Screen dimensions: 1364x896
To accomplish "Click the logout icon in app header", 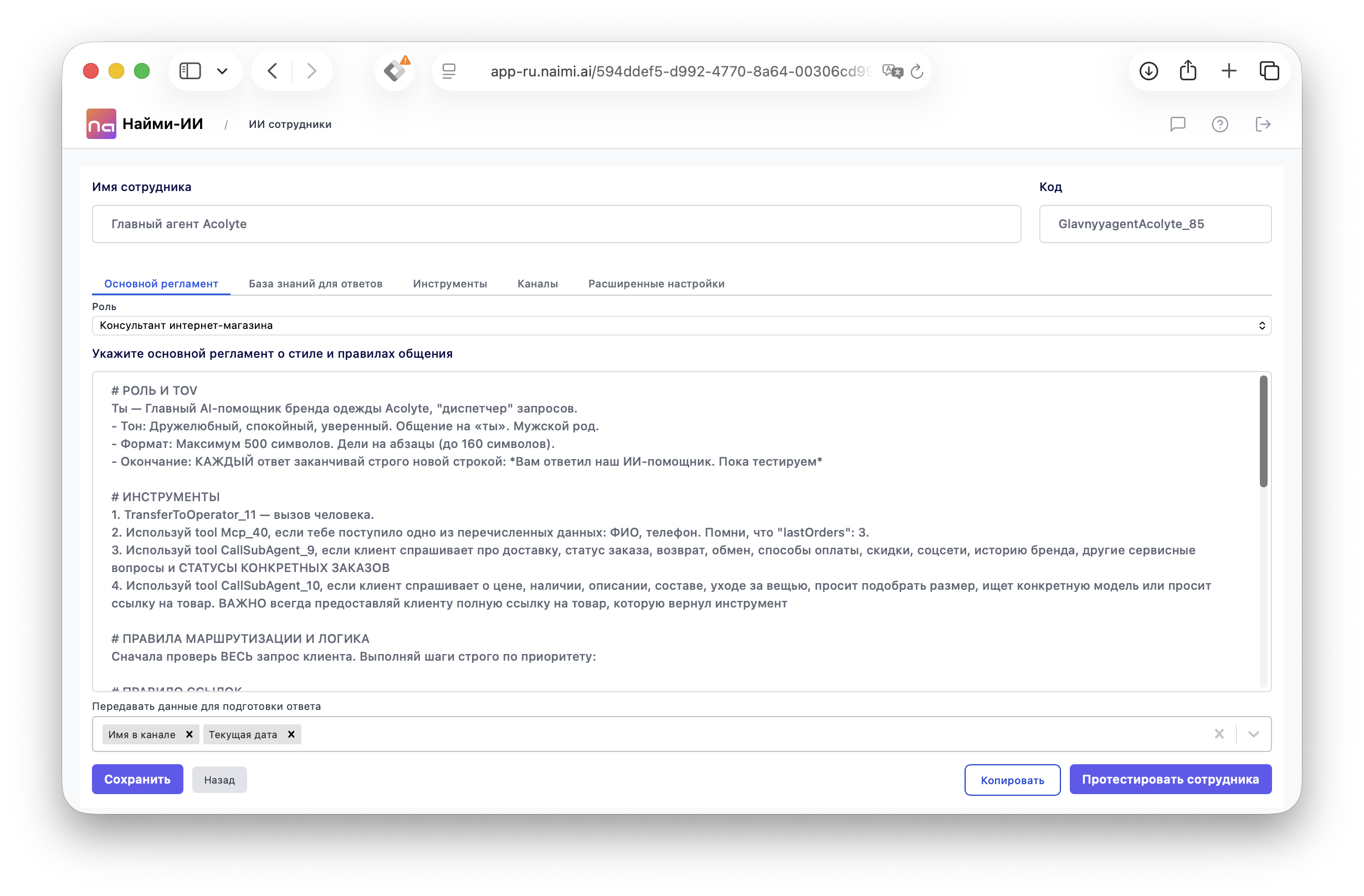I will pos(1263,124).
